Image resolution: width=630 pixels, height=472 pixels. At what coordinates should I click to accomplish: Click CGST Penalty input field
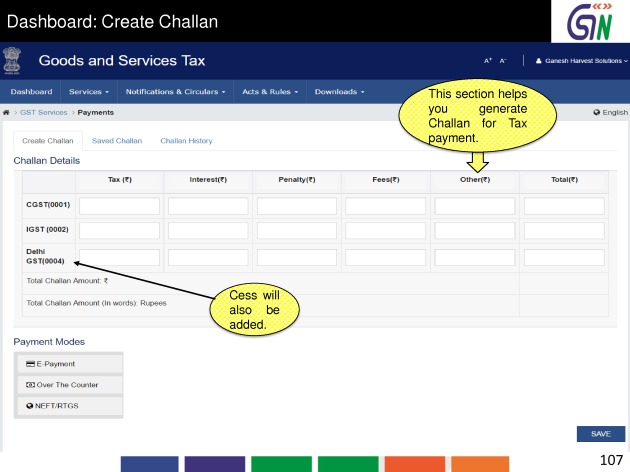pos(297,206)
